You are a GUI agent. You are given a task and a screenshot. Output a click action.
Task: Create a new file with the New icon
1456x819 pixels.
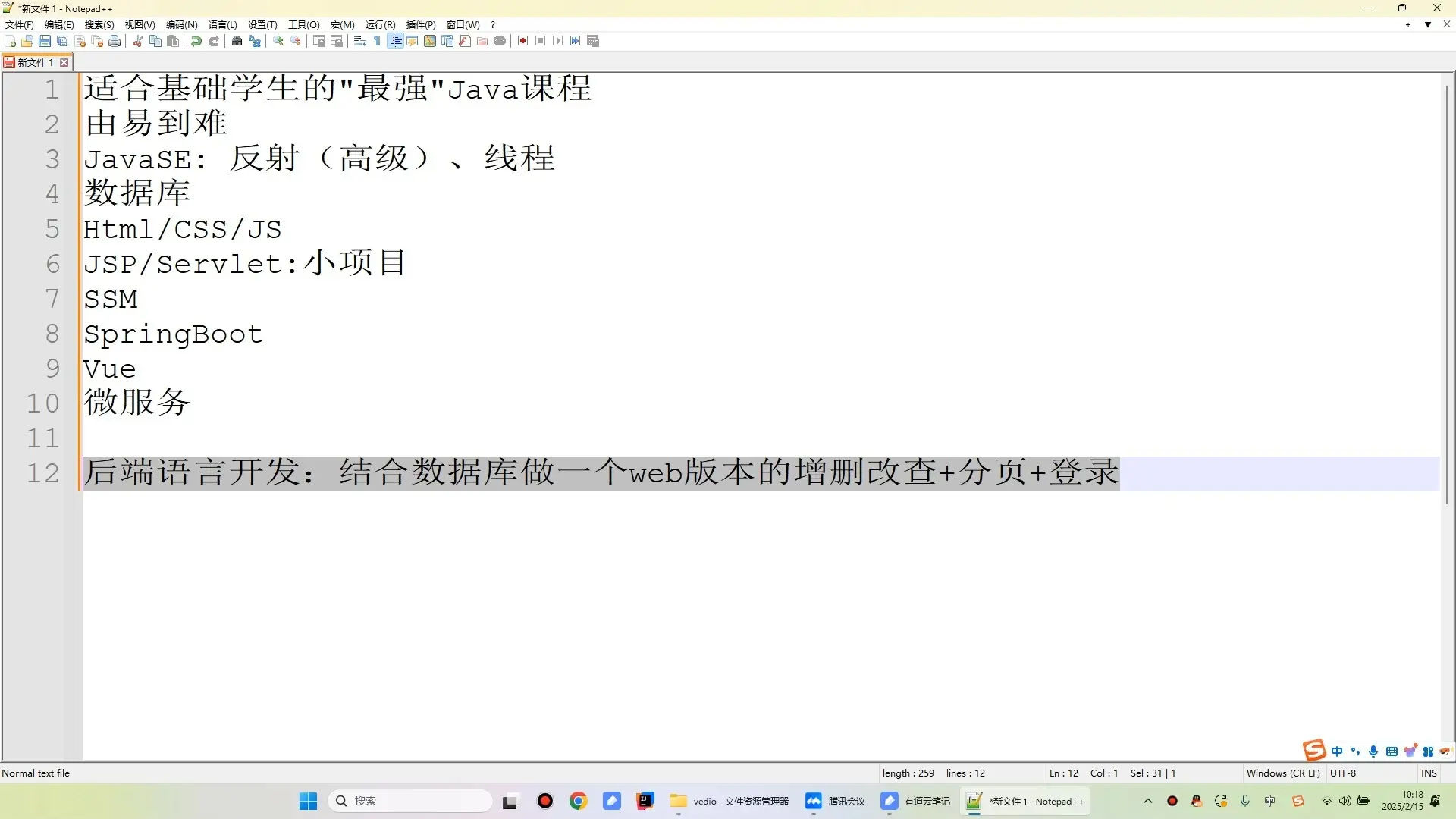tap(10, 41)
